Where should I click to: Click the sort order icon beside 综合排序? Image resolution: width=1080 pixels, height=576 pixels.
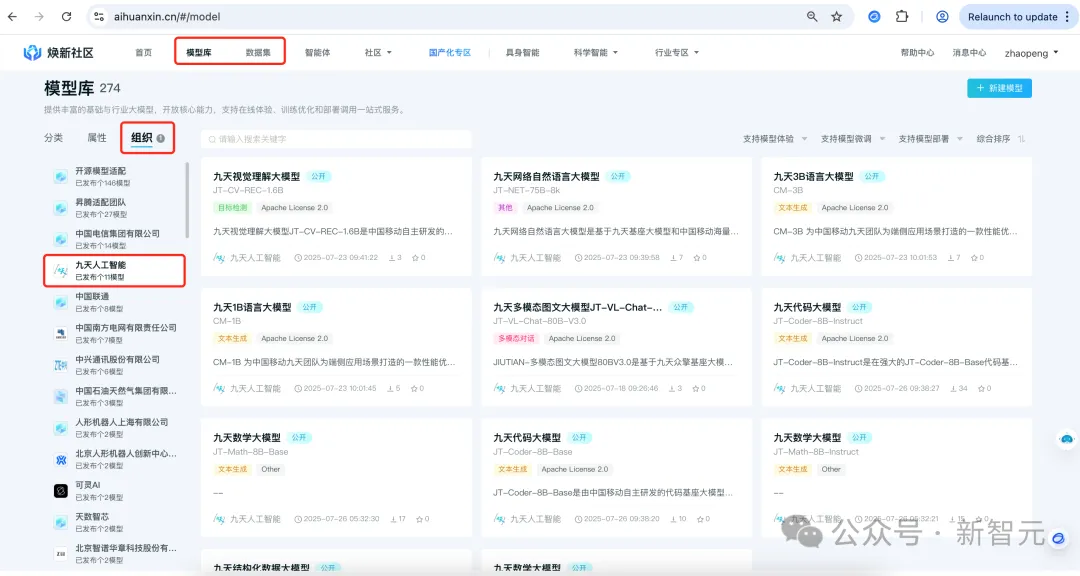[x=1021, y=138]
